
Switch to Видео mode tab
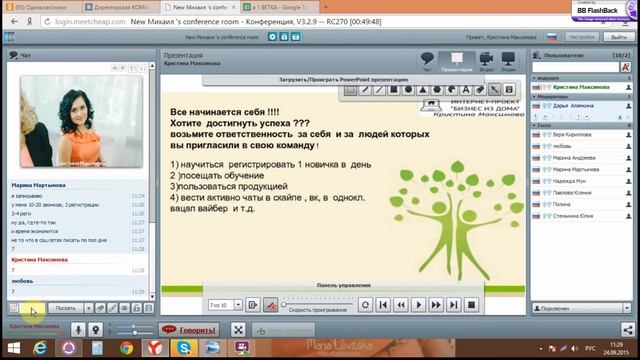pyautogui.click(x=486, y=61)
